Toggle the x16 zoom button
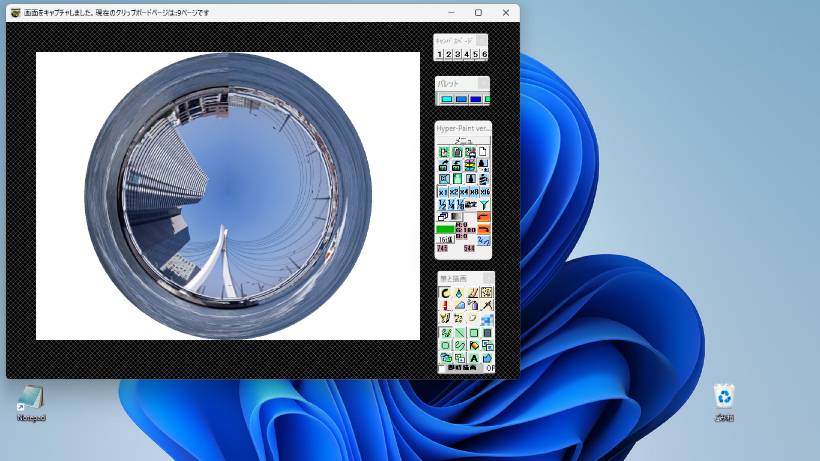The height and width of the screenshot is (461, 820). tap(485, 191)
